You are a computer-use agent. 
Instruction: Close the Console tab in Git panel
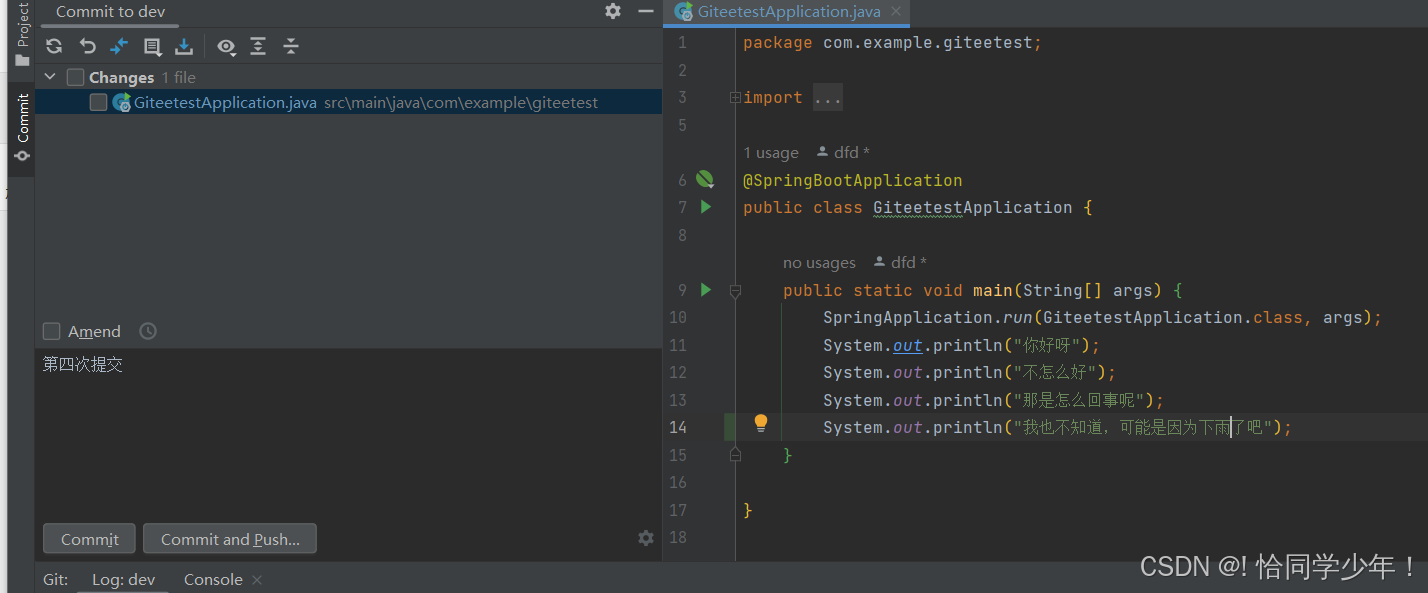[257, 580]
